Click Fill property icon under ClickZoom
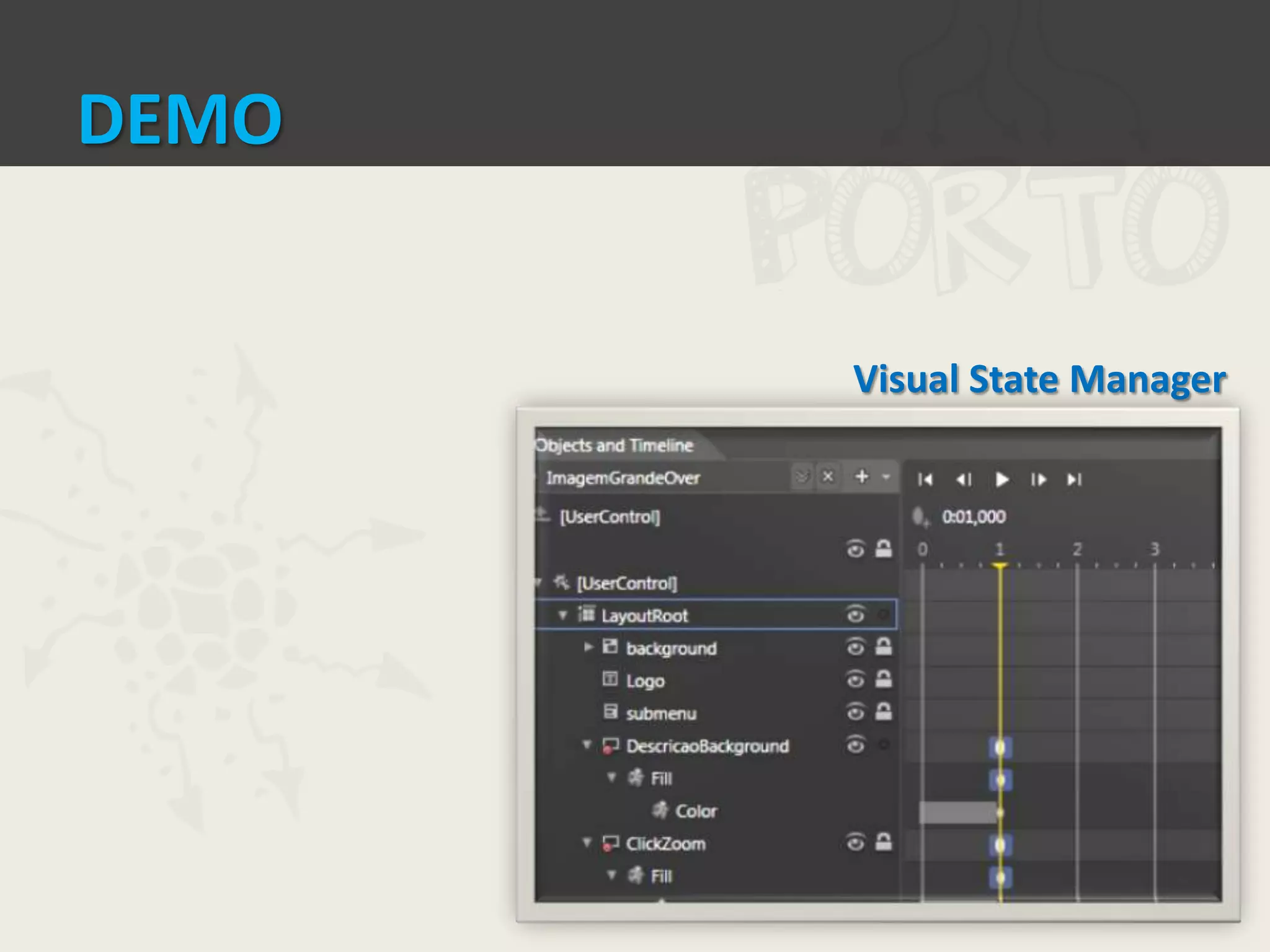The height and width of the screenshot is (952, 1270). coord(636,875)
